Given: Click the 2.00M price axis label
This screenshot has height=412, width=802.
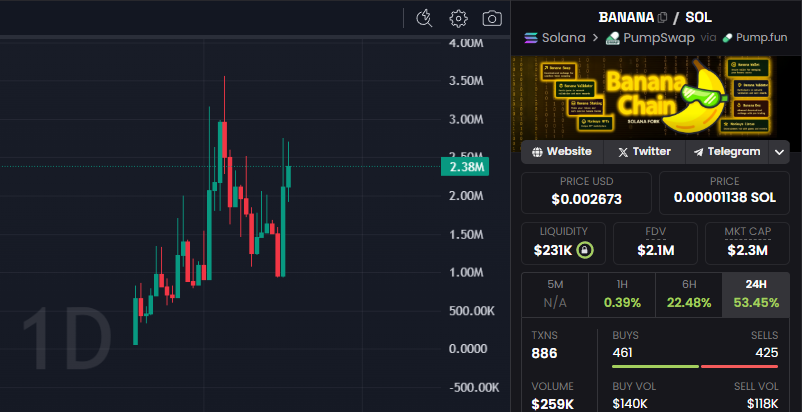Looking at the screenshot, I should click(466, 196).
